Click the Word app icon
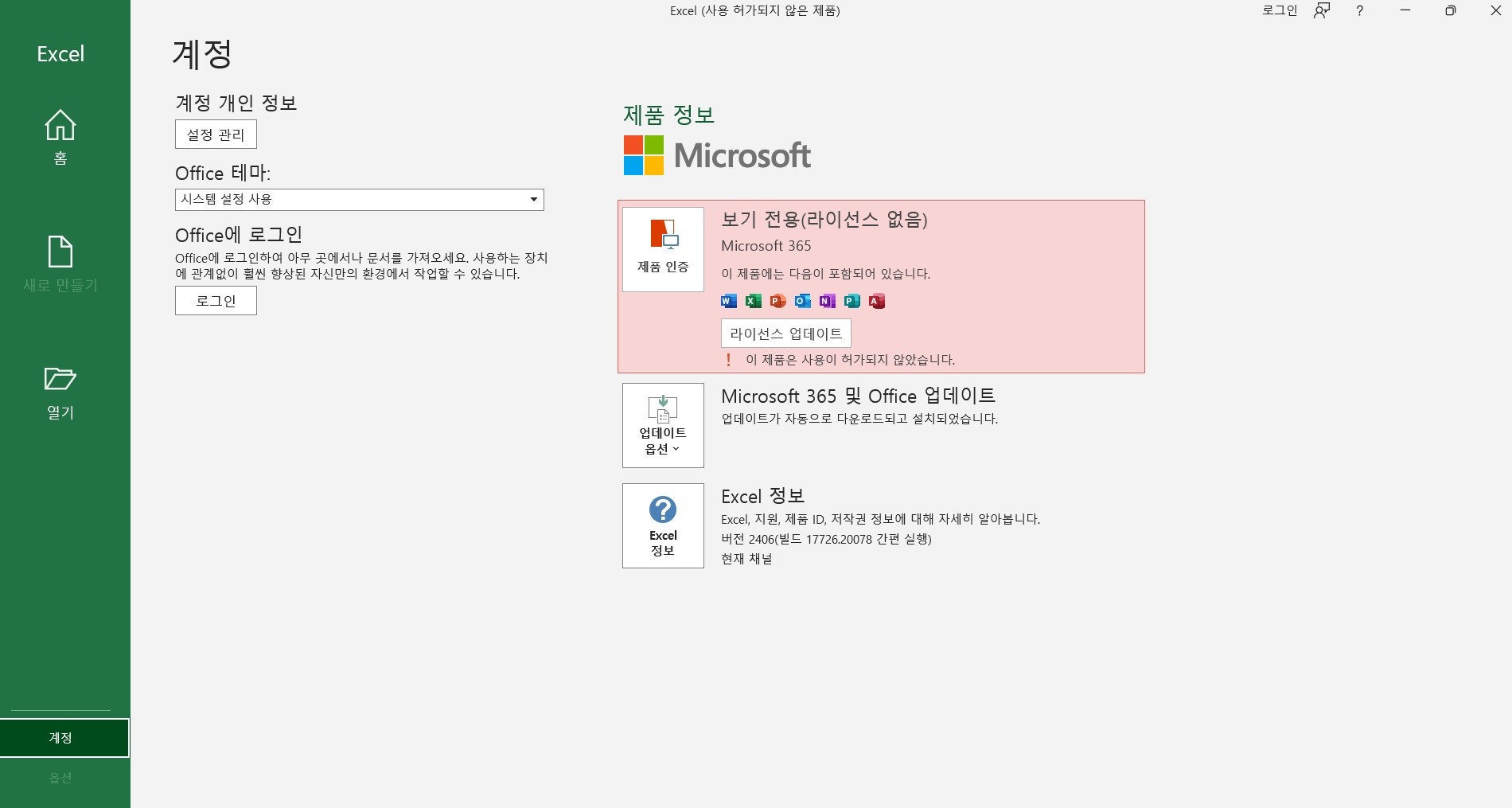The height and width of the screenshot is (808, 1512). tap(728, 301)
